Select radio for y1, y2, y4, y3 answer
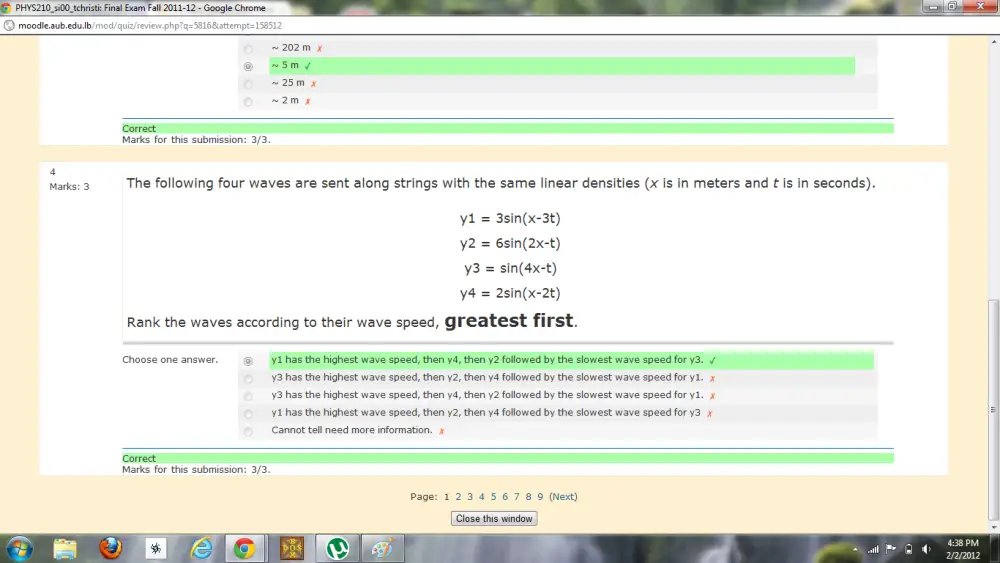This screenshot has width=1000, height=563. pyautogui.click(x=248, y=414)
